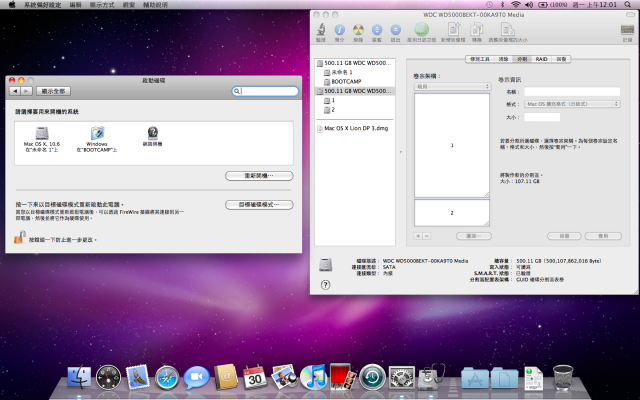Screen dimensions: 640x400
Task: Open the Trash in the Dock
Action: (563, 377)
